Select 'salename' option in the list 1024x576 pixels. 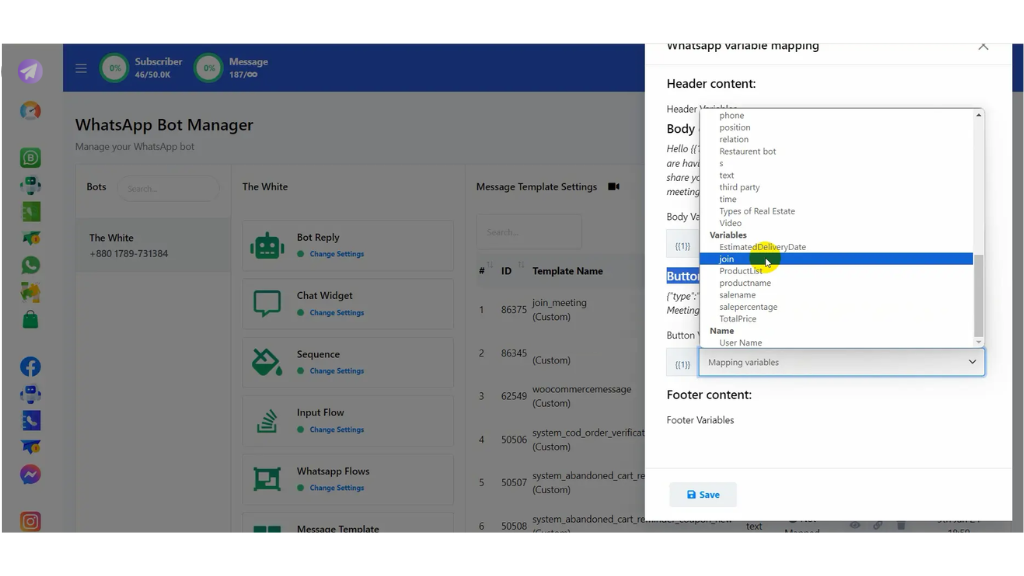pyautogui.click(x=737, y=295)
